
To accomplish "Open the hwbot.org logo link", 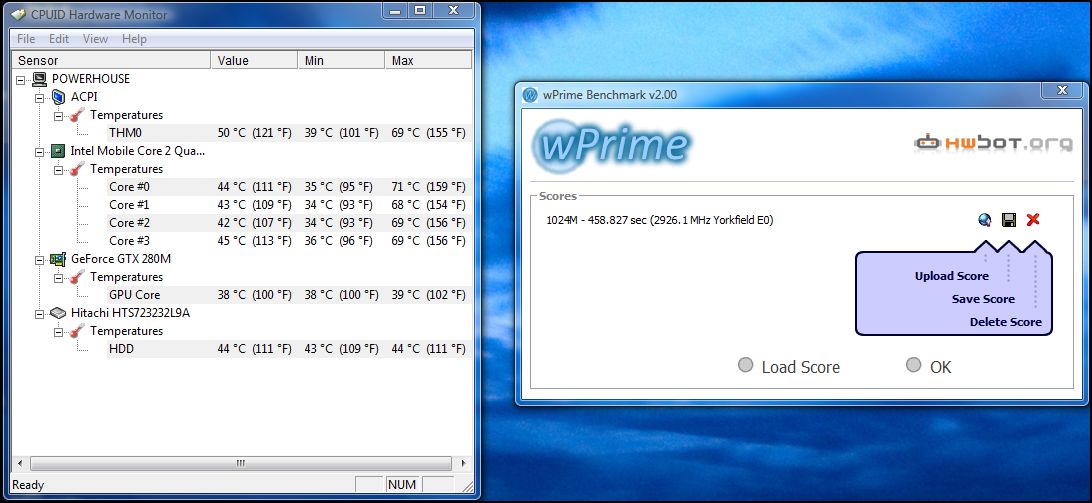I will (x=993, y=144).
